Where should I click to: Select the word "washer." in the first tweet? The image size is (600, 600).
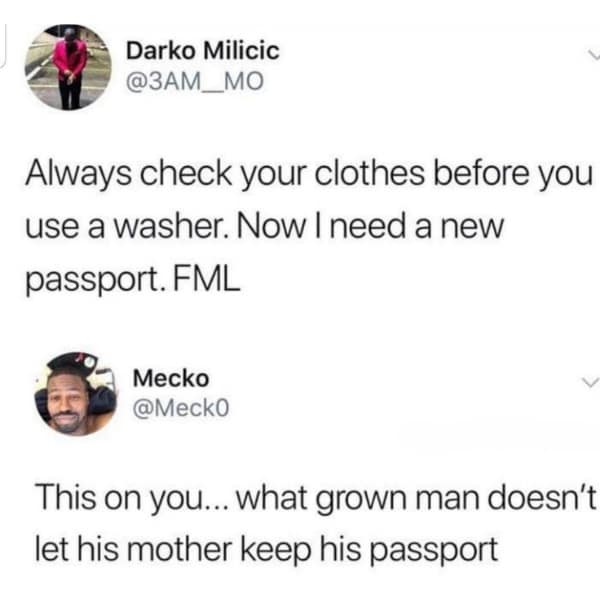tap(172, 227)
